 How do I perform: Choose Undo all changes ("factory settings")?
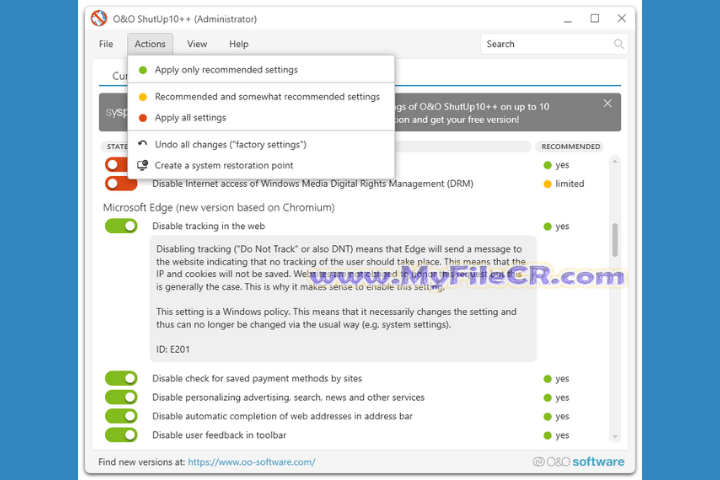[261, 144]
